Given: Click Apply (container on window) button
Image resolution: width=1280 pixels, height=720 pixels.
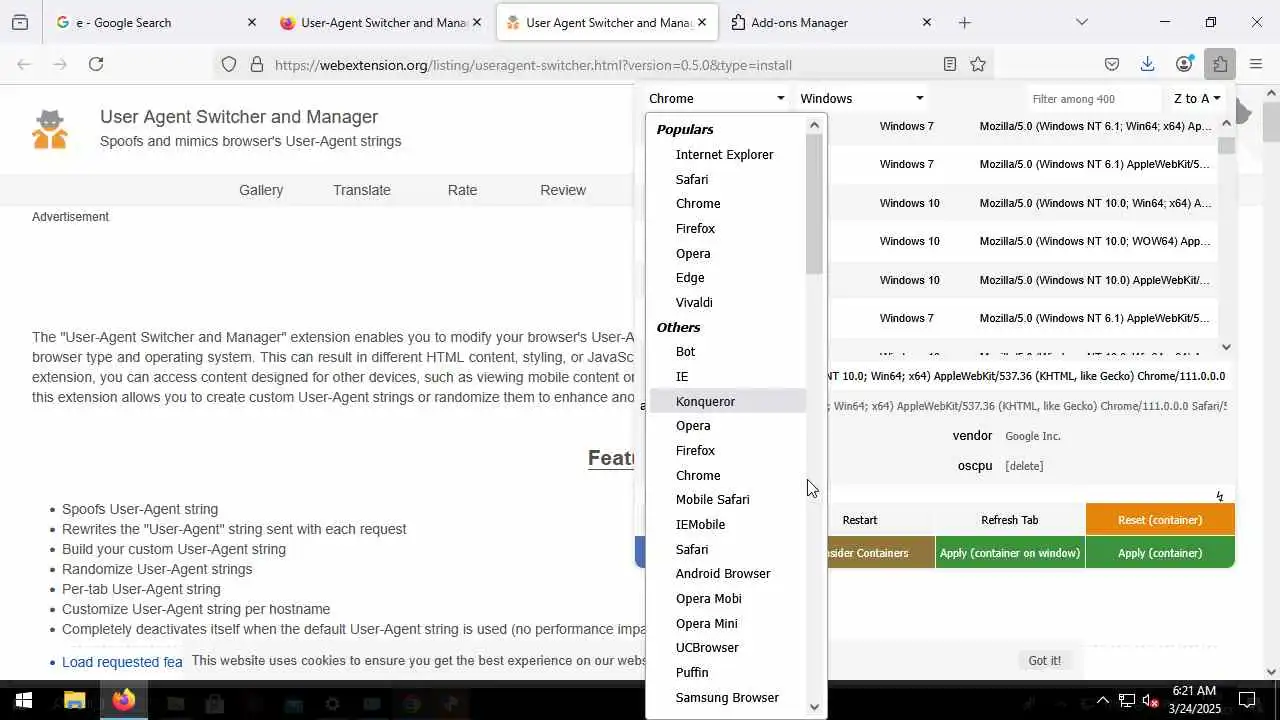Looking at the screenshot, I should click(1010, 553).
